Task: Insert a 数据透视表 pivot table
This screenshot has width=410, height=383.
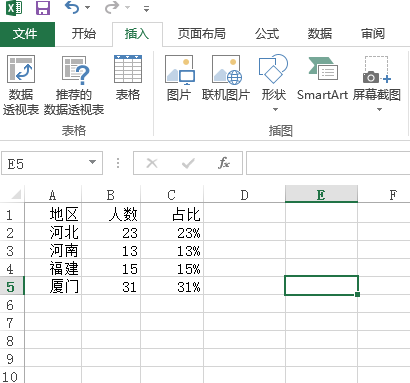Action: tap(21, 86)
